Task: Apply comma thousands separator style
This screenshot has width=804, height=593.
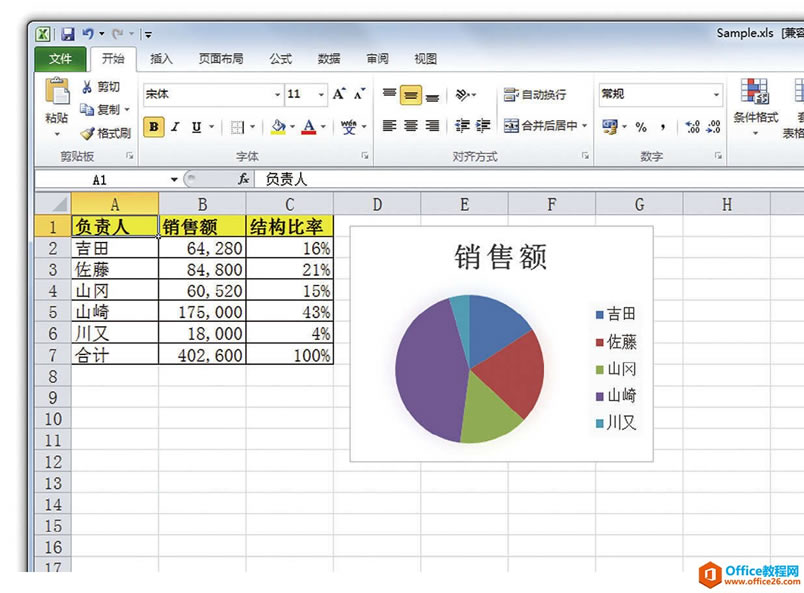Action: pos(663,127)
